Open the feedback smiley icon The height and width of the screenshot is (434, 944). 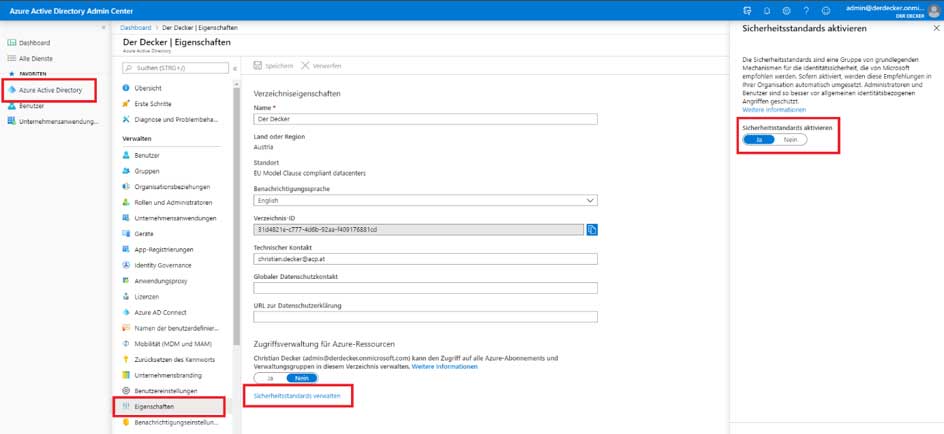click(x=826, y=11)
